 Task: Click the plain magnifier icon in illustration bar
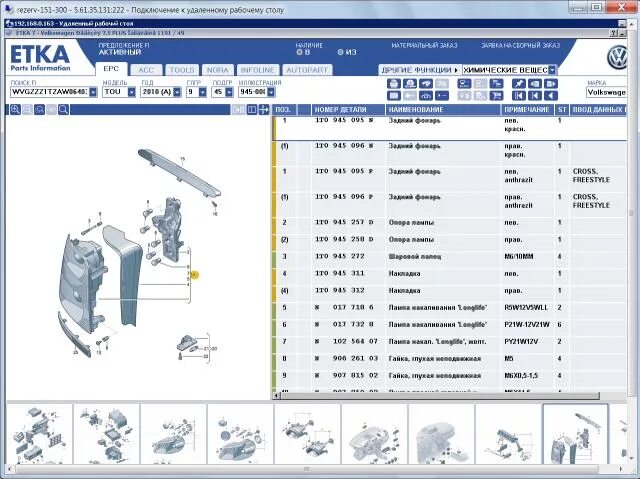tap(63, 109)
